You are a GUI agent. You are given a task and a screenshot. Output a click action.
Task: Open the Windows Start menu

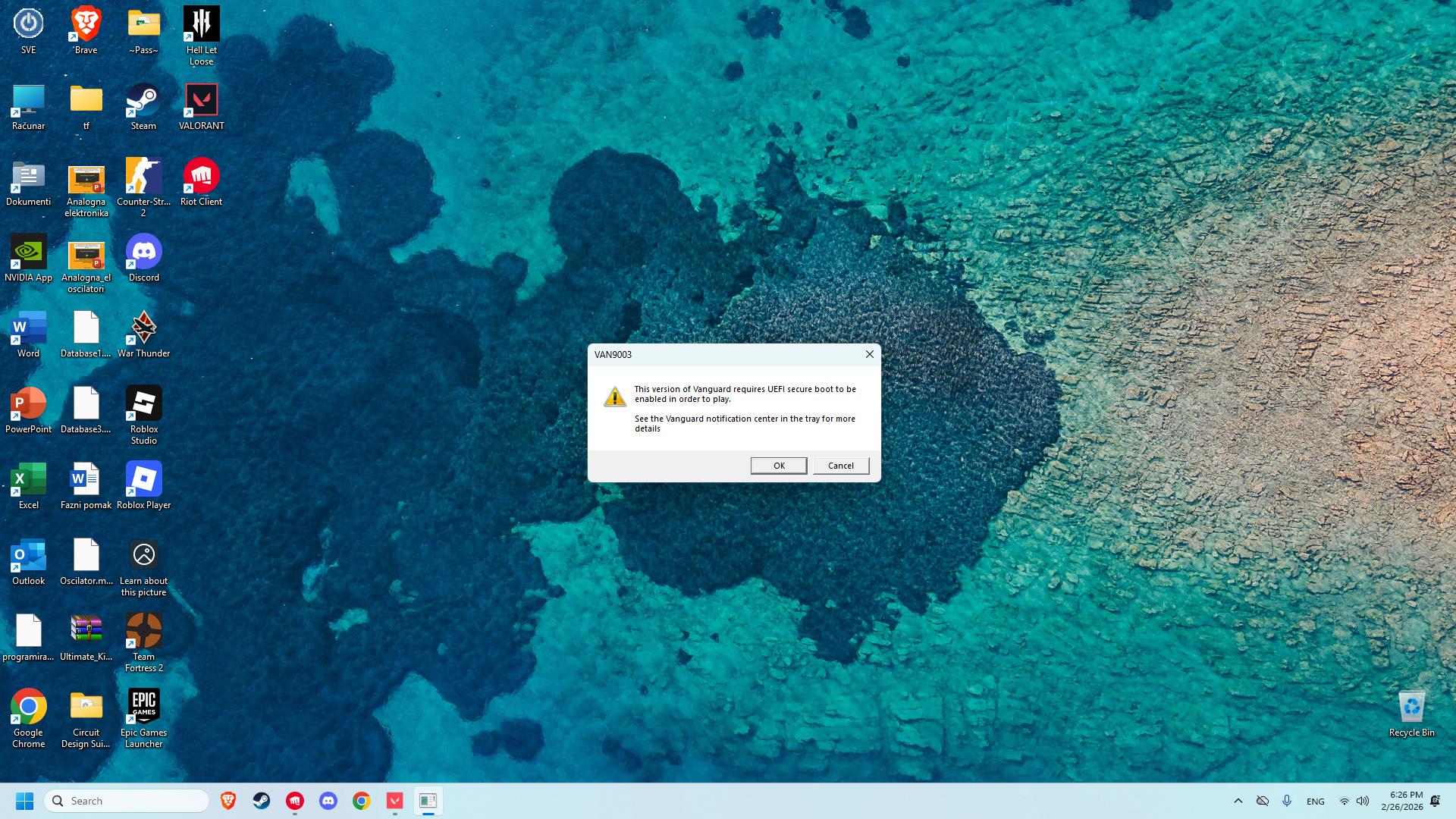[24, 801]
